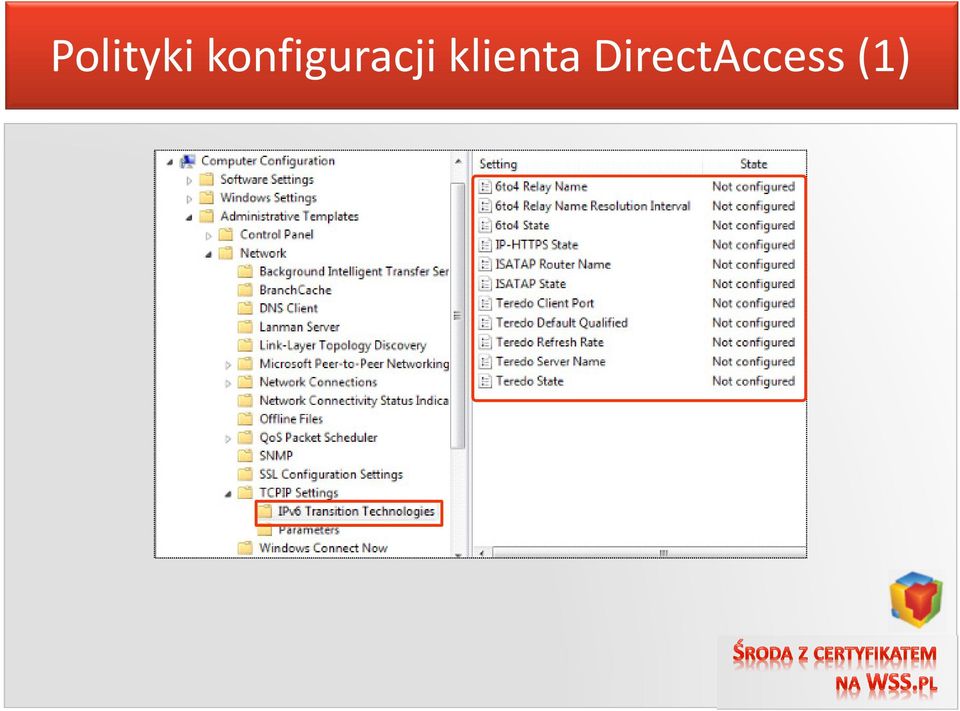
Task: Click the DNS Client folder icon
Action: [x=246, y=308]
